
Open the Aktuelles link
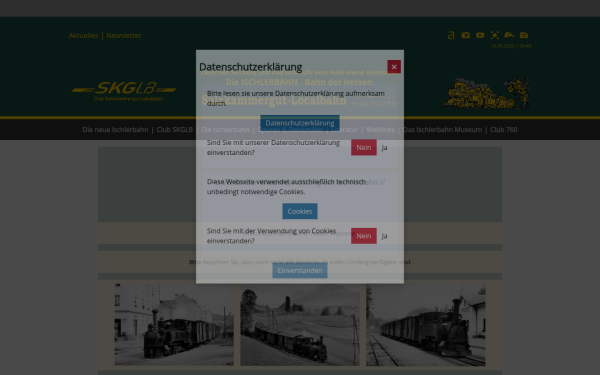click(83, 36)
